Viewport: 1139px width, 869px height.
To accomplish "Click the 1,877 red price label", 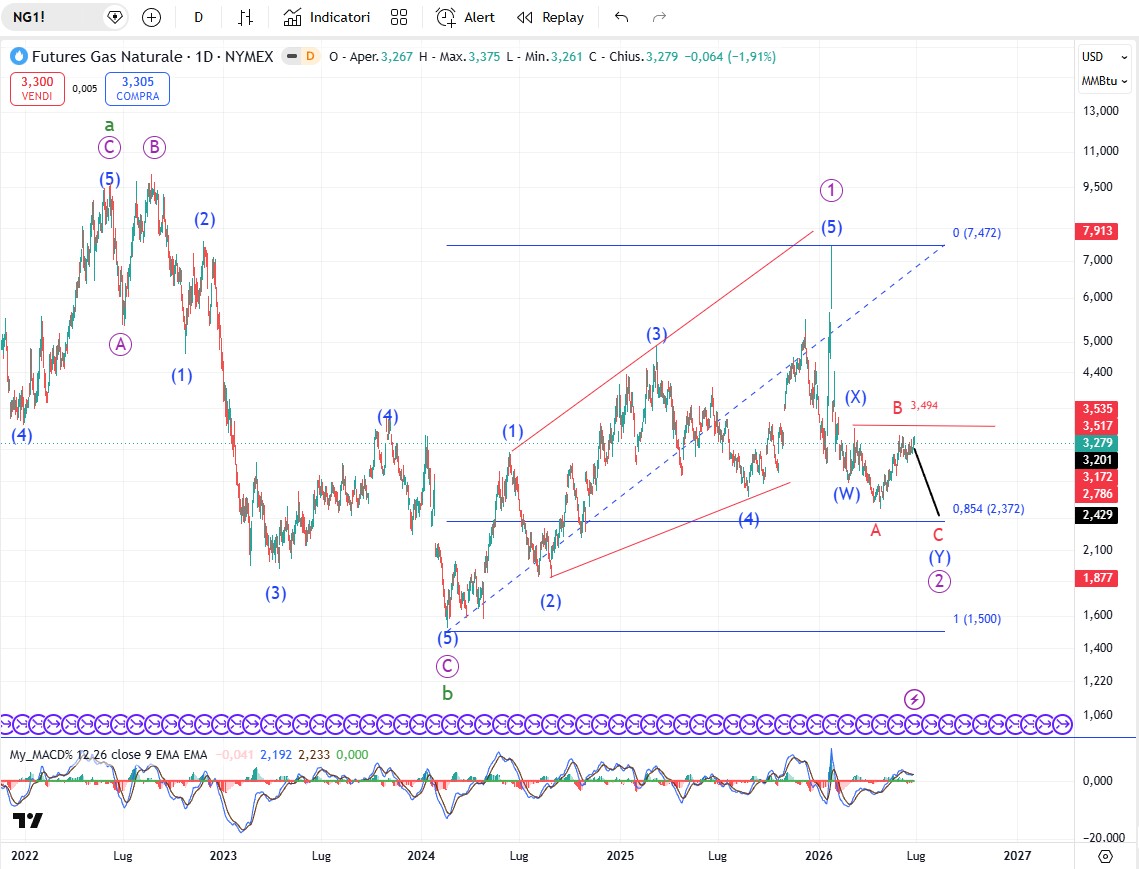I will (1097, 578).
